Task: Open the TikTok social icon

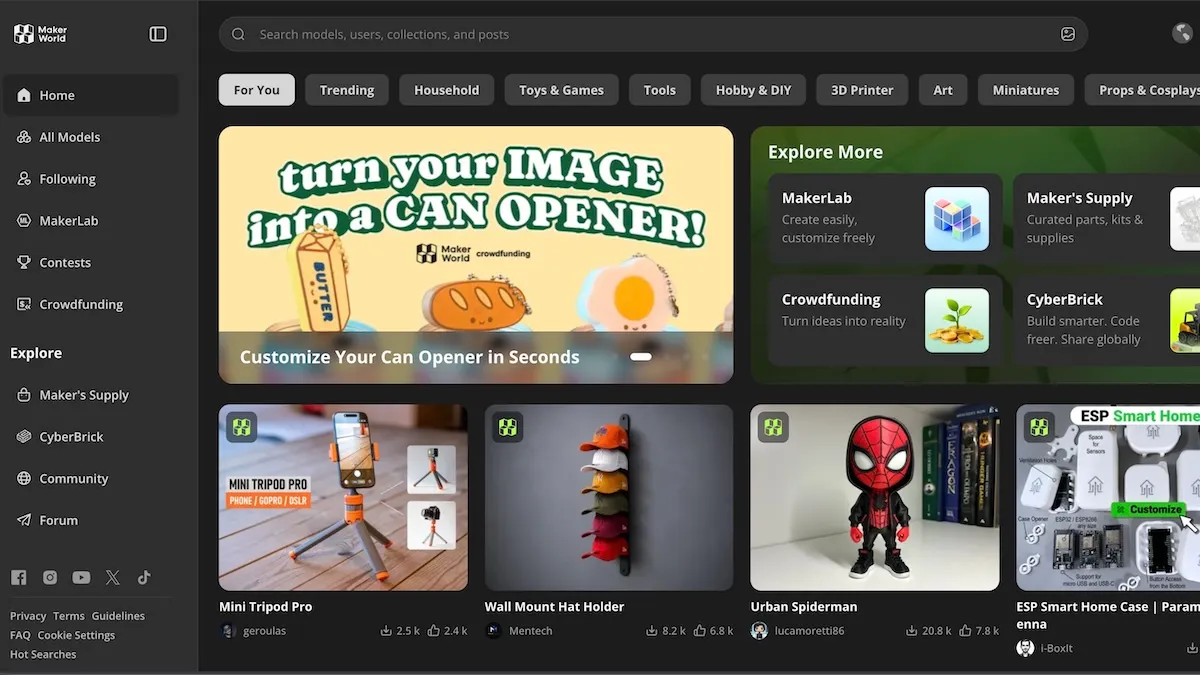Action: point(144,577)
